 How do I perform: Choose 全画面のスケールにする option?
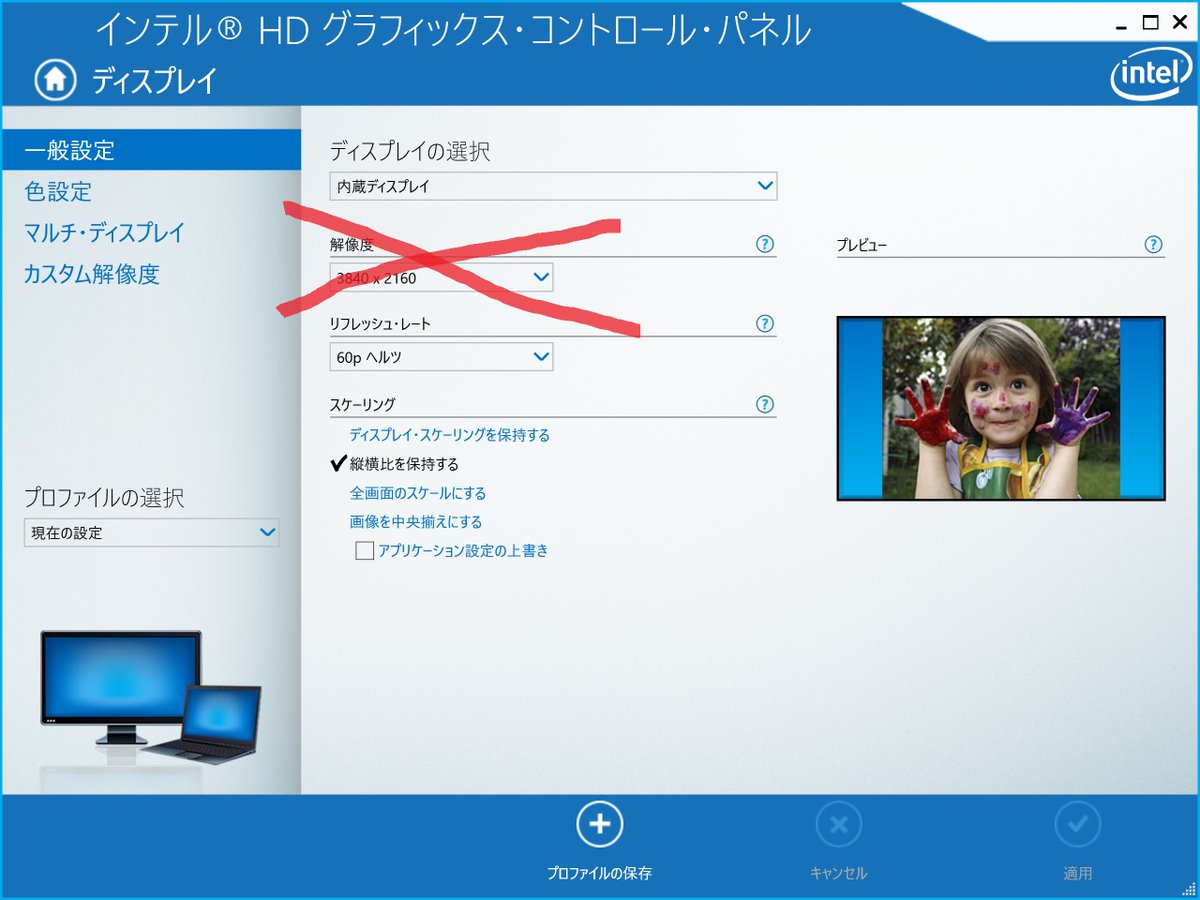point(418,493)
